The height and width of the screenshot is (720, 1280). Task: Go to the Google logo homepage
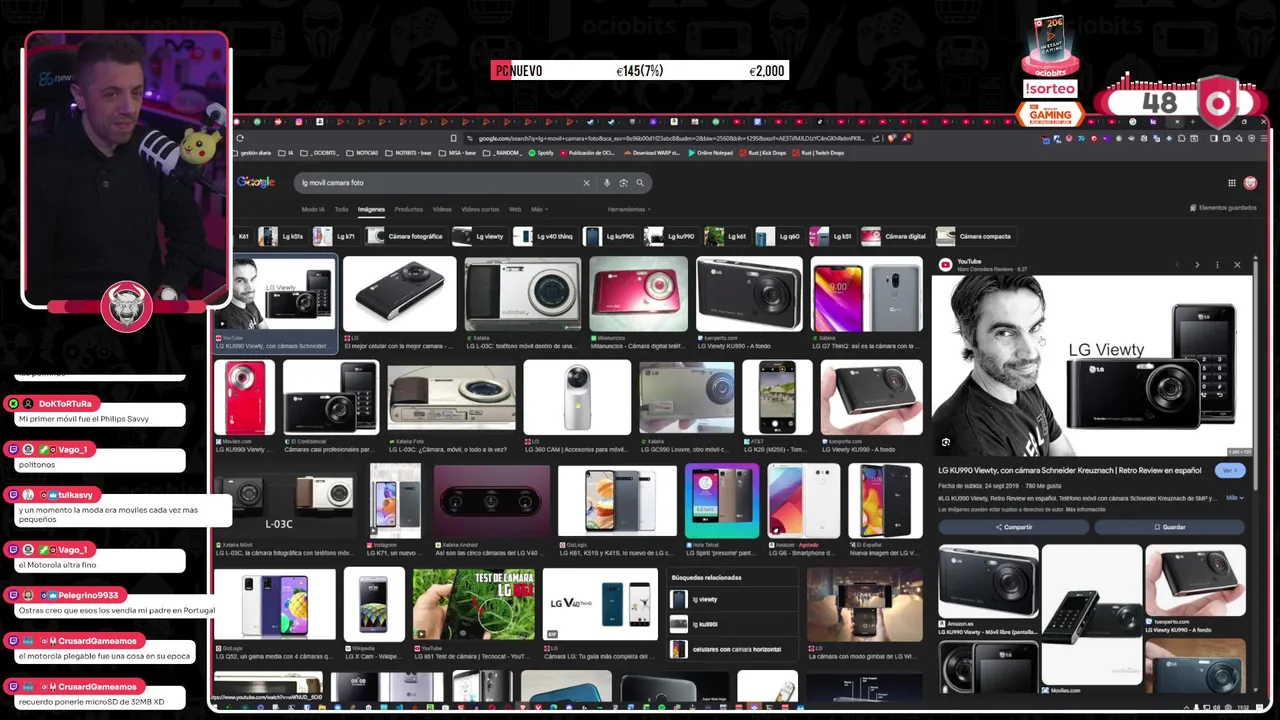click(256, 182)
